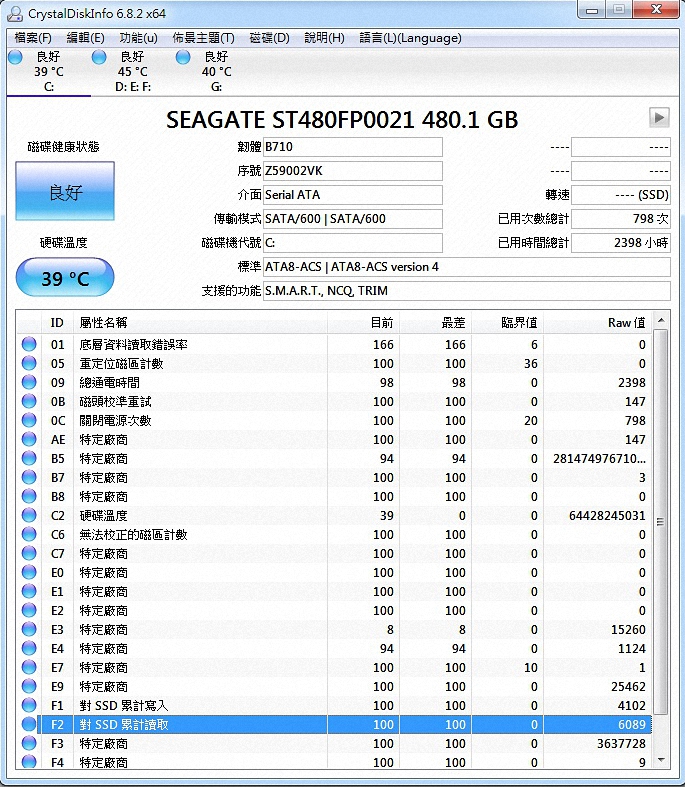Open the 功能(u) menu

[139, 38]
